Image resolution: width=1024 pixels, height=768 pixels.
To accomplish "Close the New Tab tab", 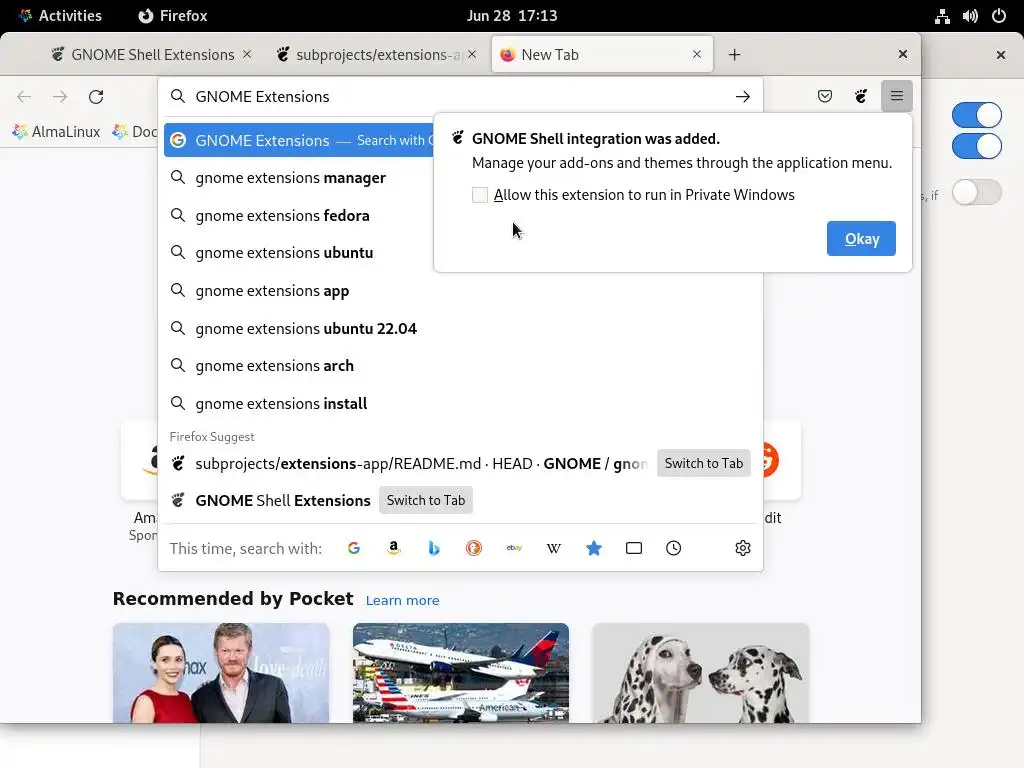I will click(x=697, y=54).
